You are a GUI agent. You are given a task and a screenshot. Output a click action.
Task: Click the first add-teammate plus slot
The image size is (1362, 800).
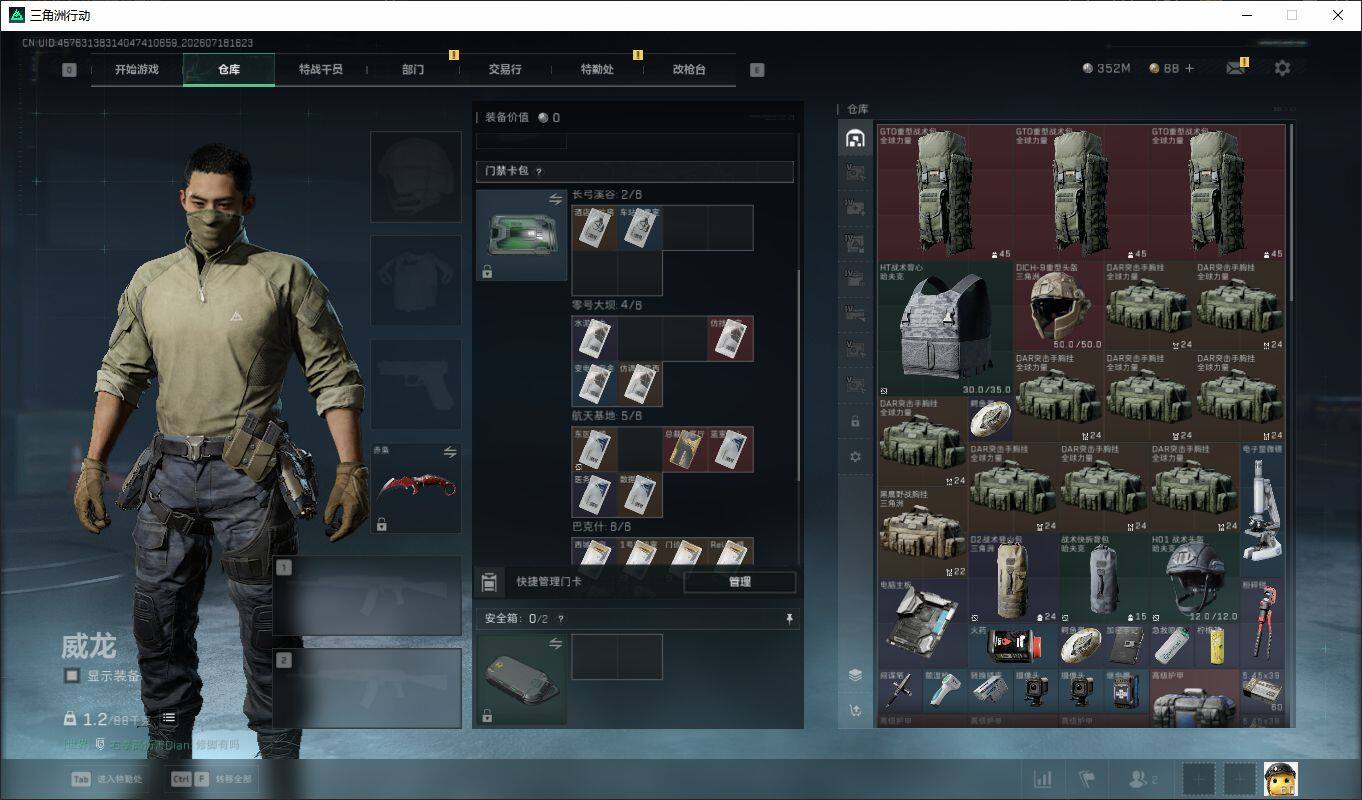(1199, 778)
